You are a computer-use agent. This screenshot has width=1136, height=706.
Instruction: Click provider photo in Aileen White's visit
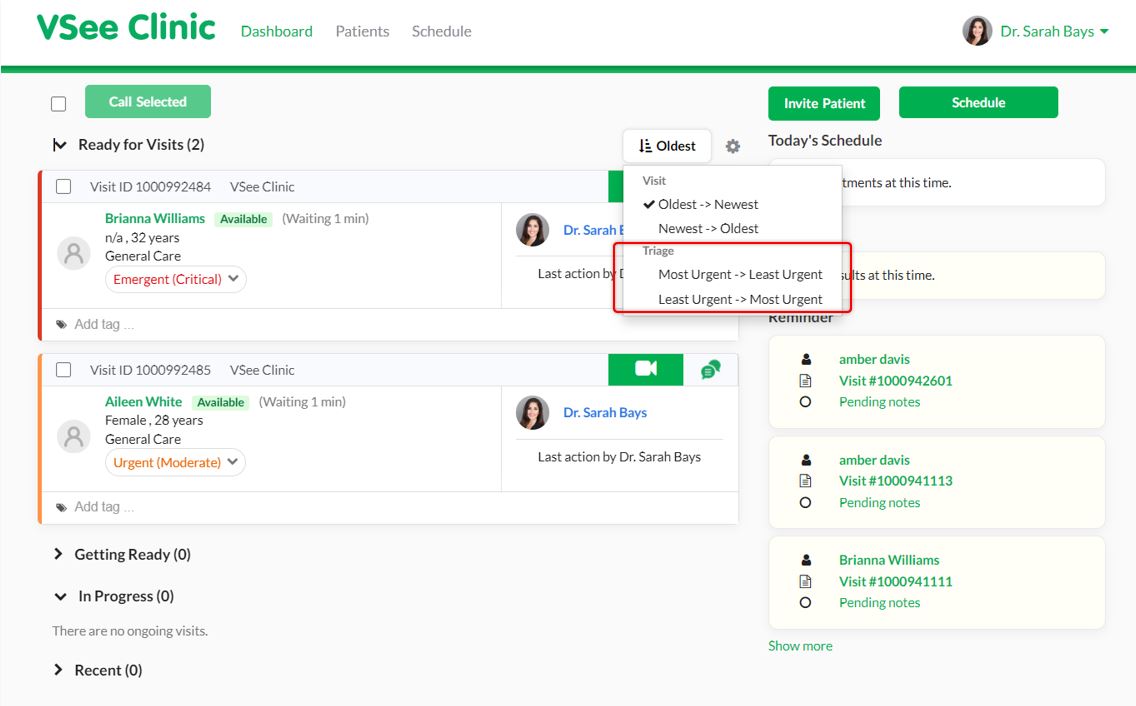point(532,412)
